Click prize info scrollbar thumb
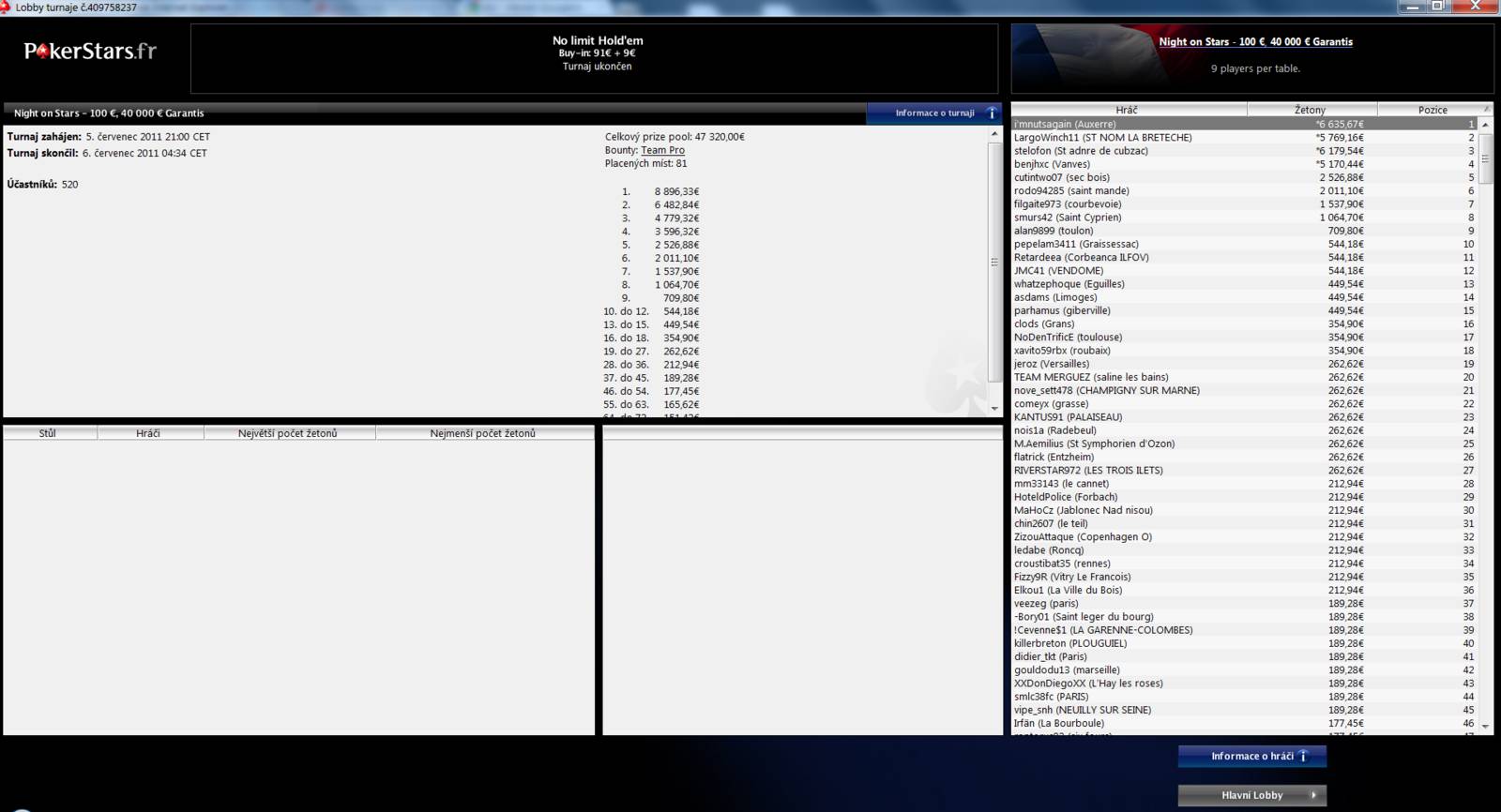 [x=994, y=263]
